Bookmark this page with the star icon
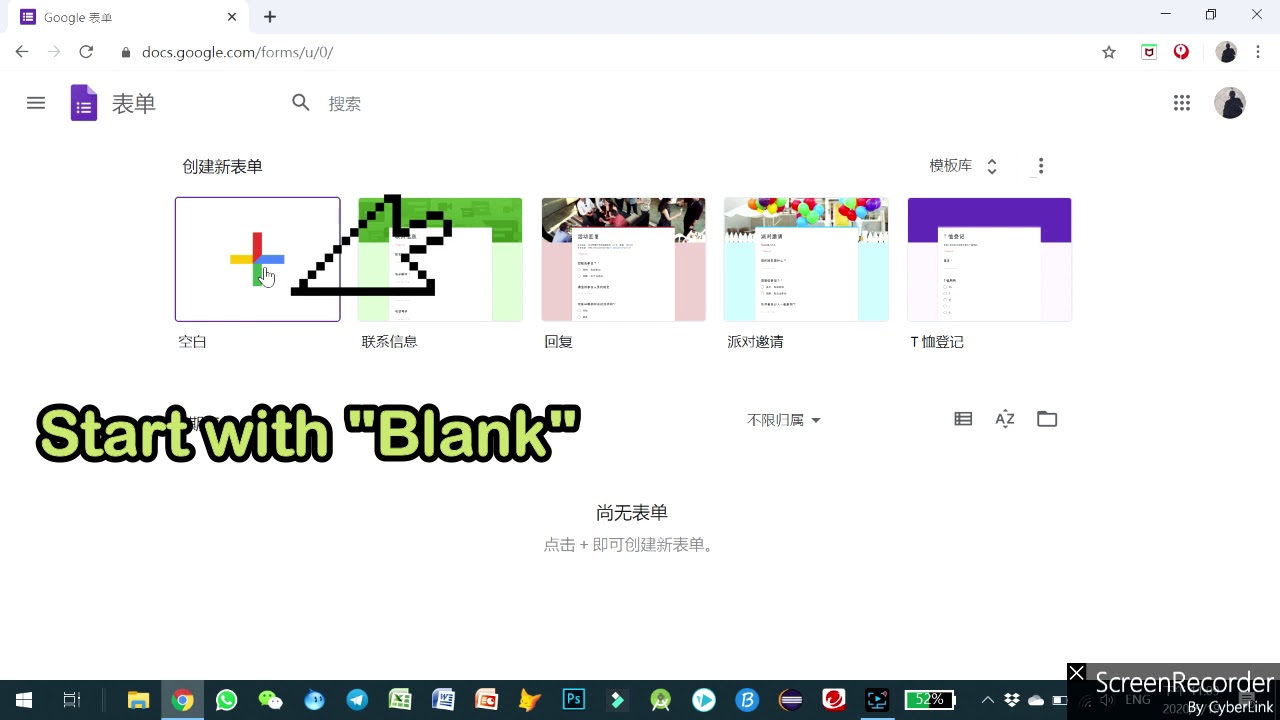 click(x=1108, y=52)
